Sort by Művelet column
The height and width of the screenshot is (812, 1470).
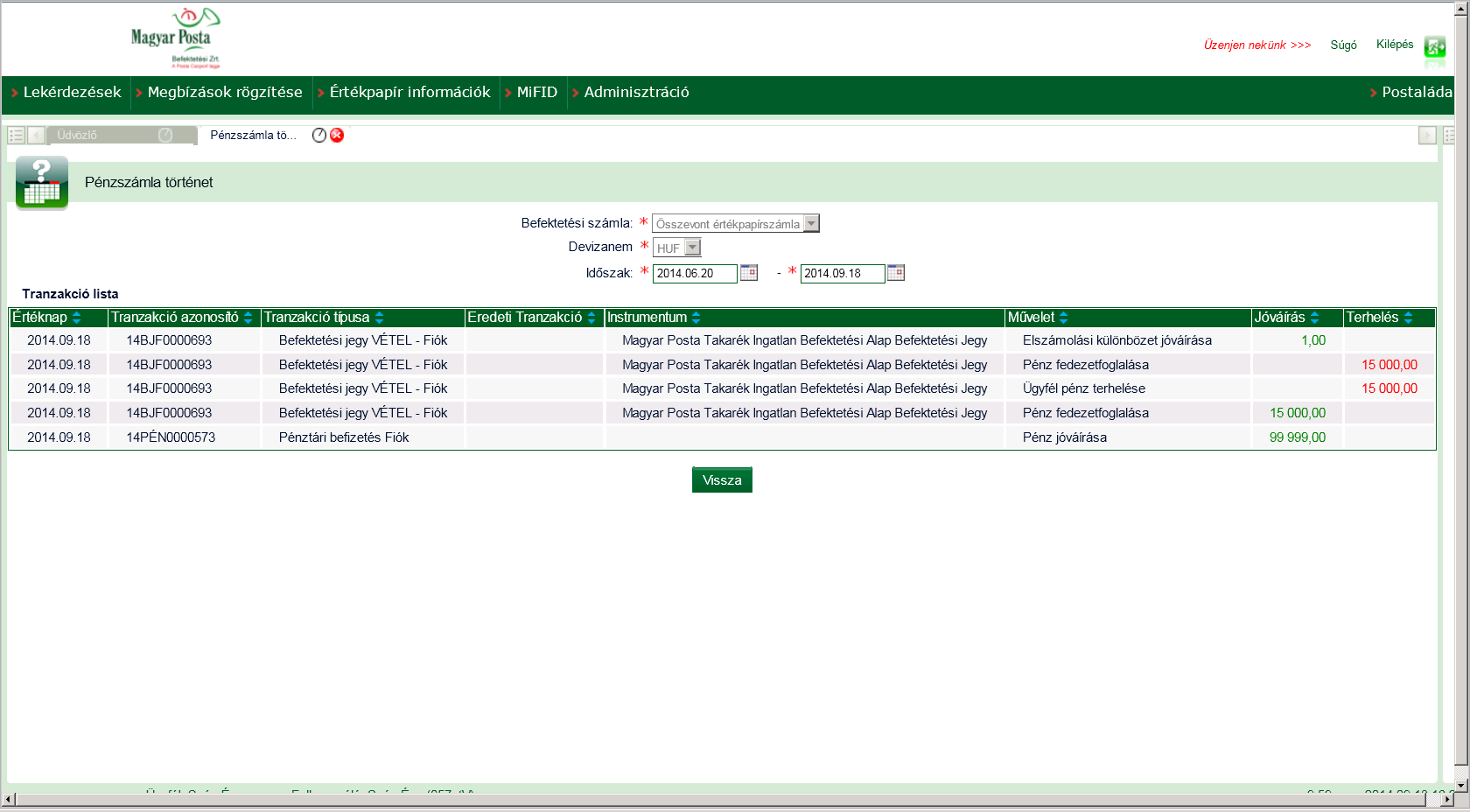[1064, 318]
